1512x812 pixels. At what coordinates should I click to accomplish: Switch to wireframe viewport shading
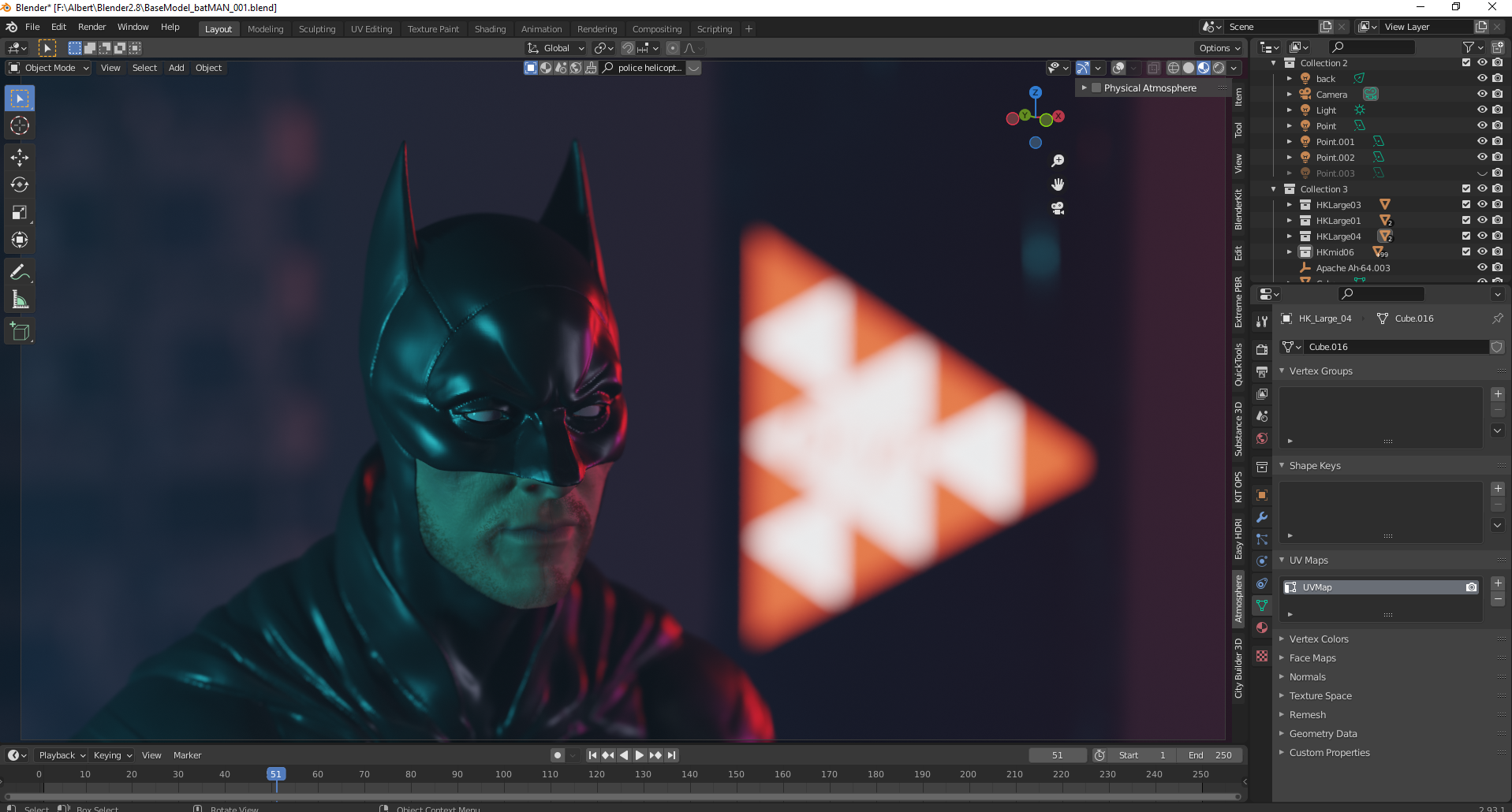click(x=1174, y=68)
